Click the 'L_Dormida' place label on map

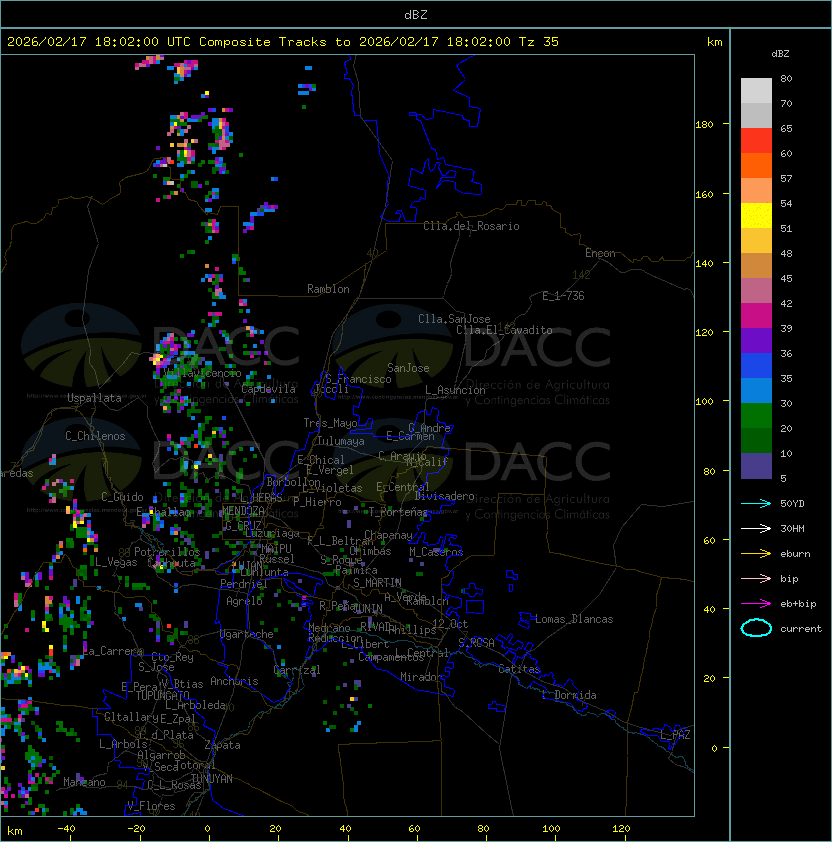[569, 695]
